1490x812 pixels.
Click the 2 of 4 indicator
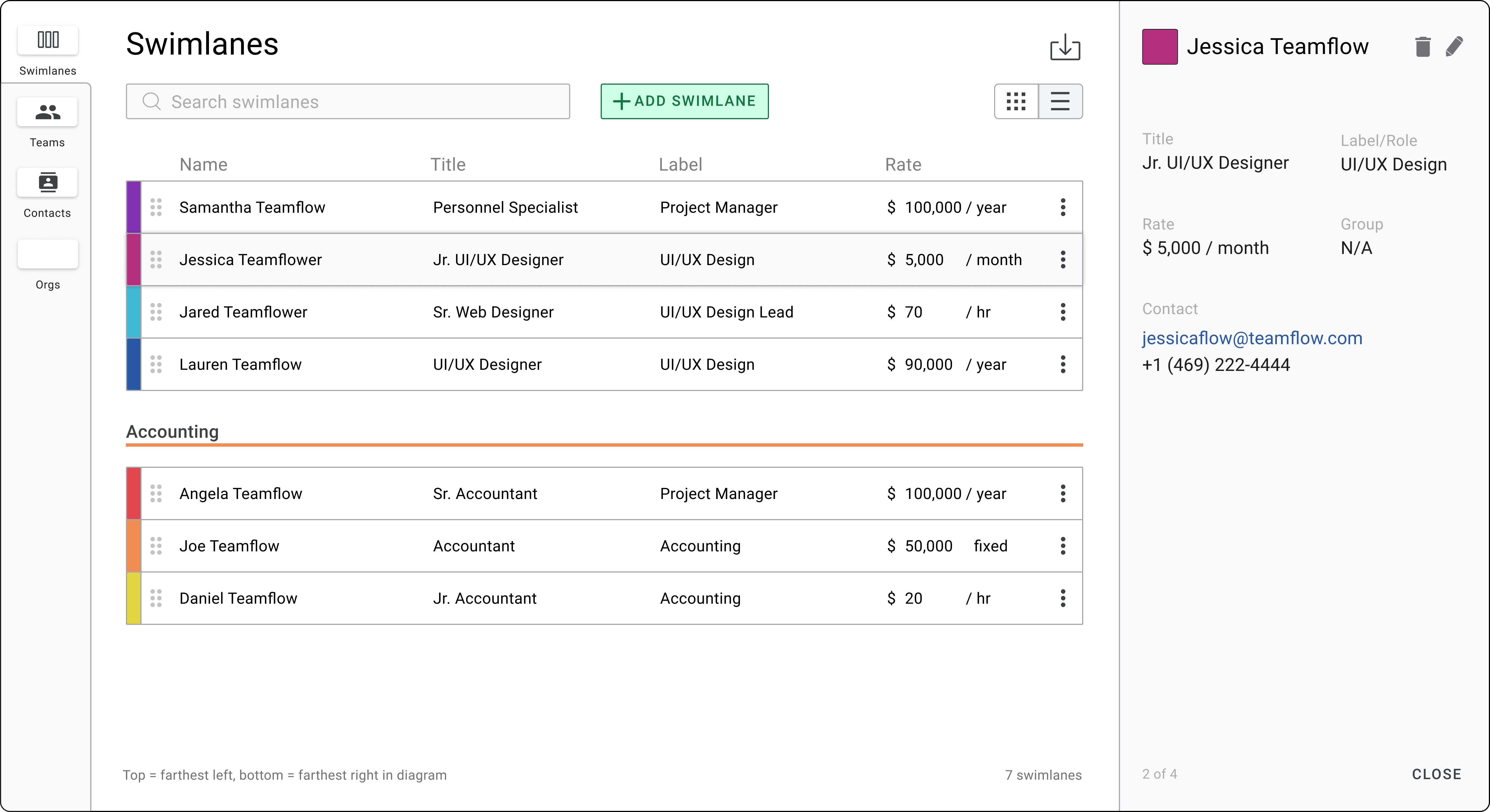(1160, 774)
